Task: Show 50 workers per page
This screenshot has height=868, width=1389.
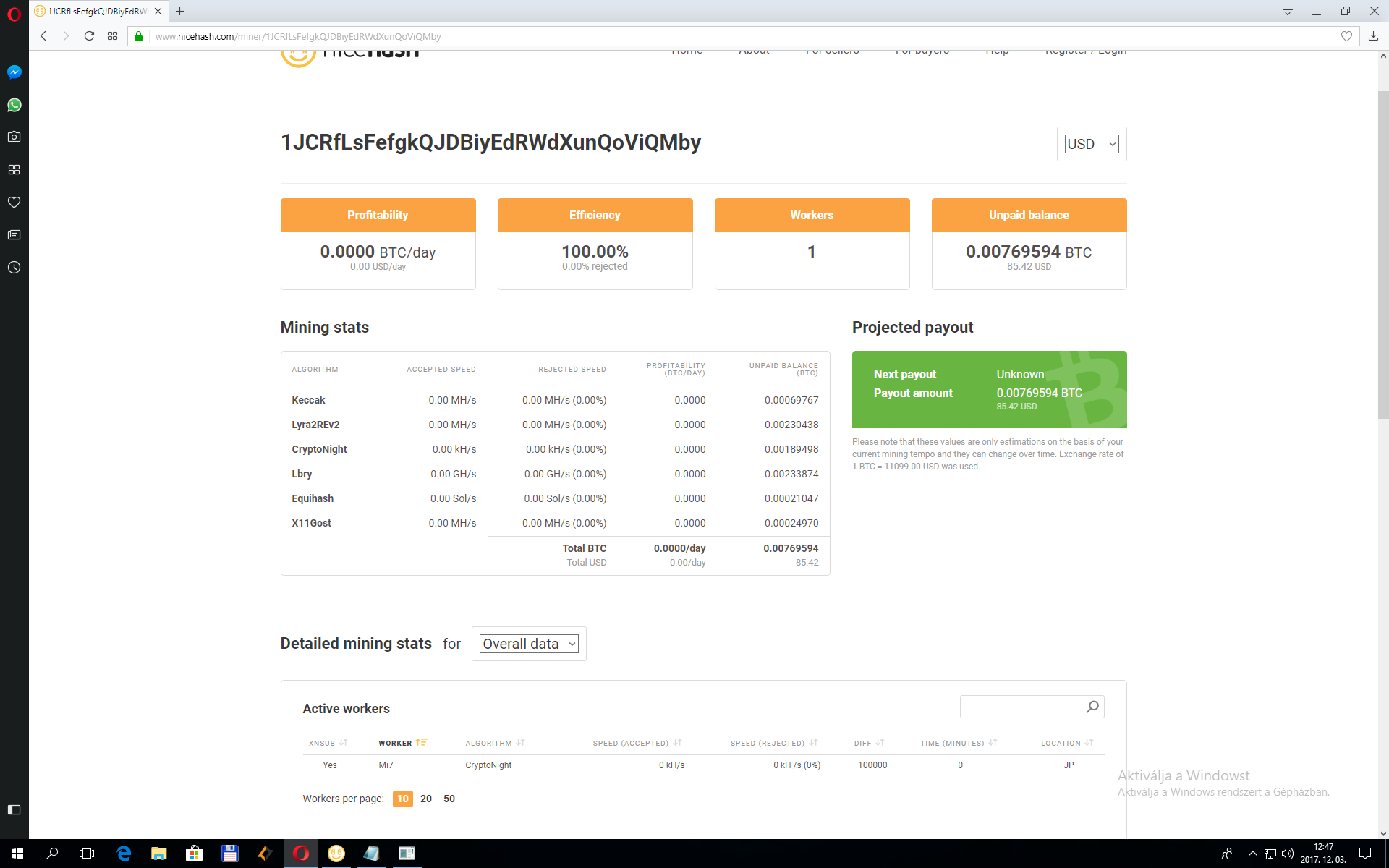Action: [449, 799]
